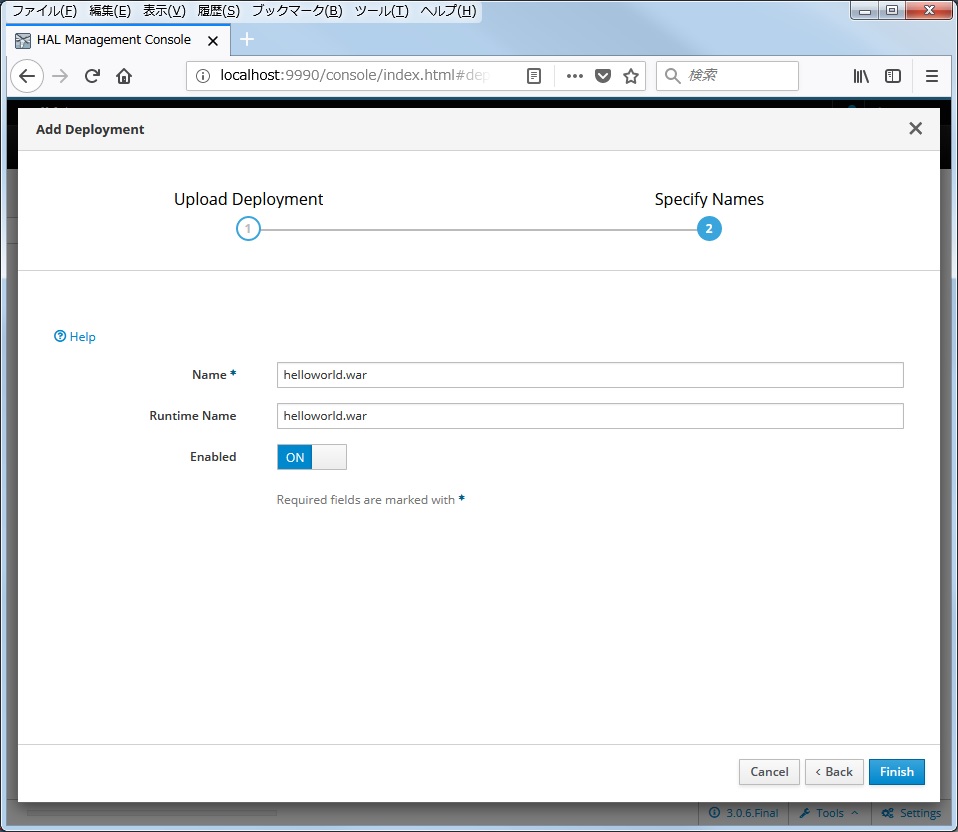Expand the Tools dropdown in status bar
Image resolution: width=958 pixels, height=832 pixels.
click(828, 813)
